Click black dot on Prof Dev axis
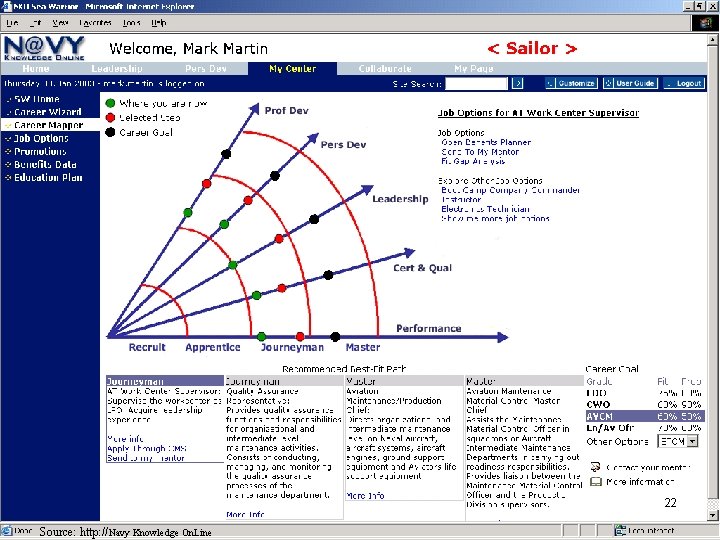The width and height of the screenshot is (720, 540). [226, 154]
